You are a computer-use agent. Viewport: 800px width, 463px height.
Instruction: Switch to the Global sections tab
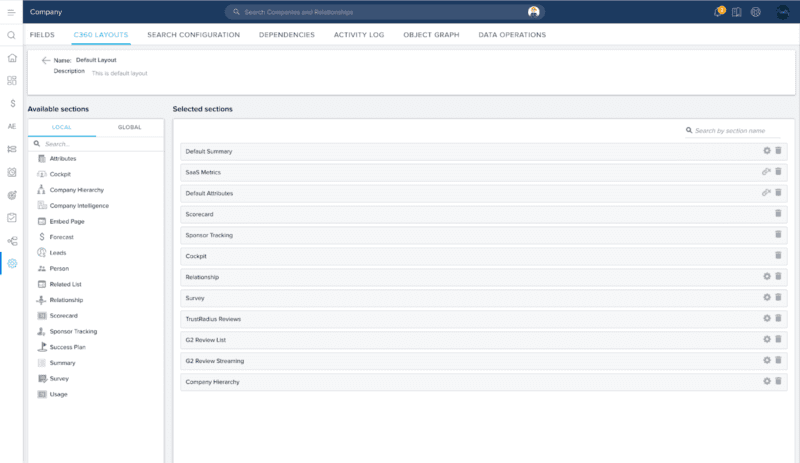pos(129,127)
